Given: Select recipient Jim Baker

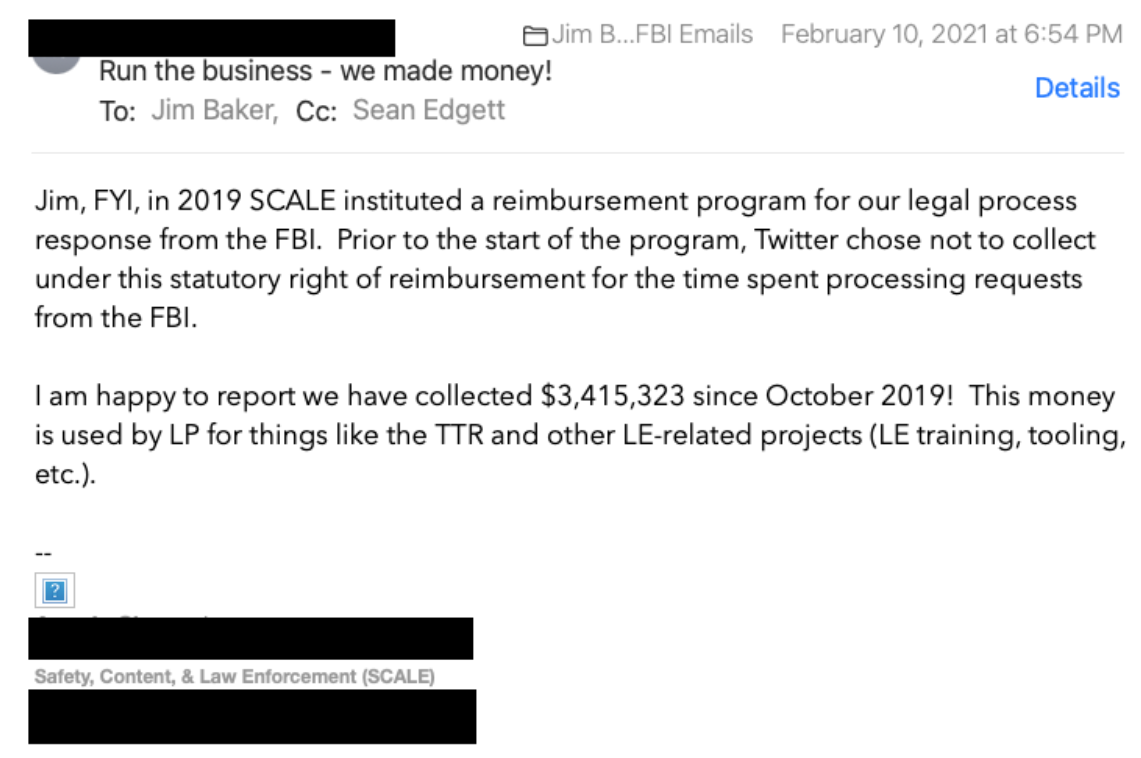Looking at the screenshot, I should coord(214,110).
